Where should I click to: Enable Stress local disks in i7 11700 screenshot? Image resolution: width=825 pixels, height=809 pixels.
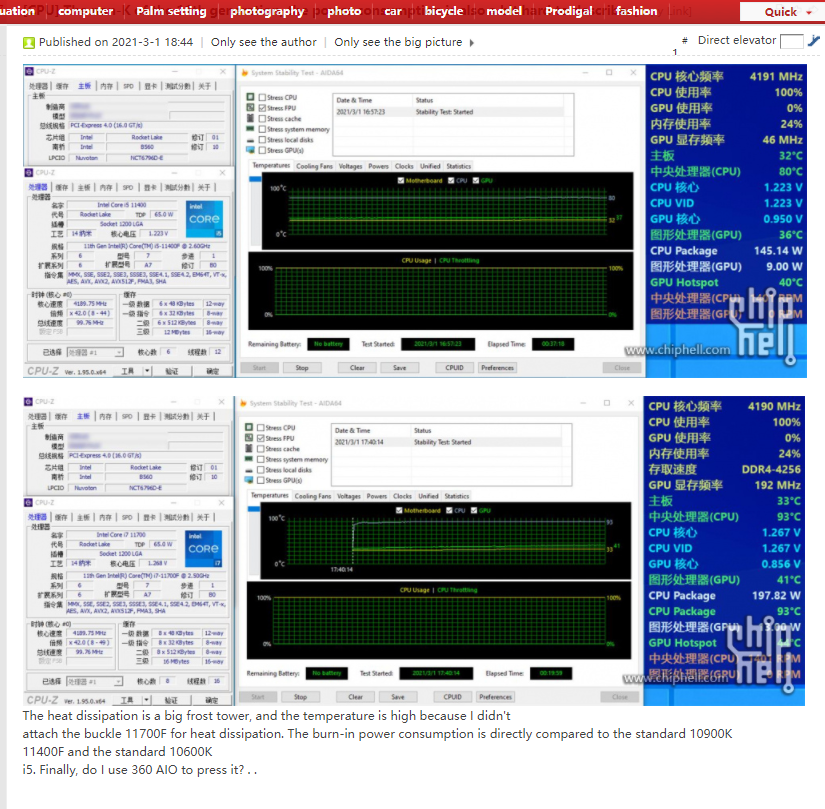pos(260,470)
